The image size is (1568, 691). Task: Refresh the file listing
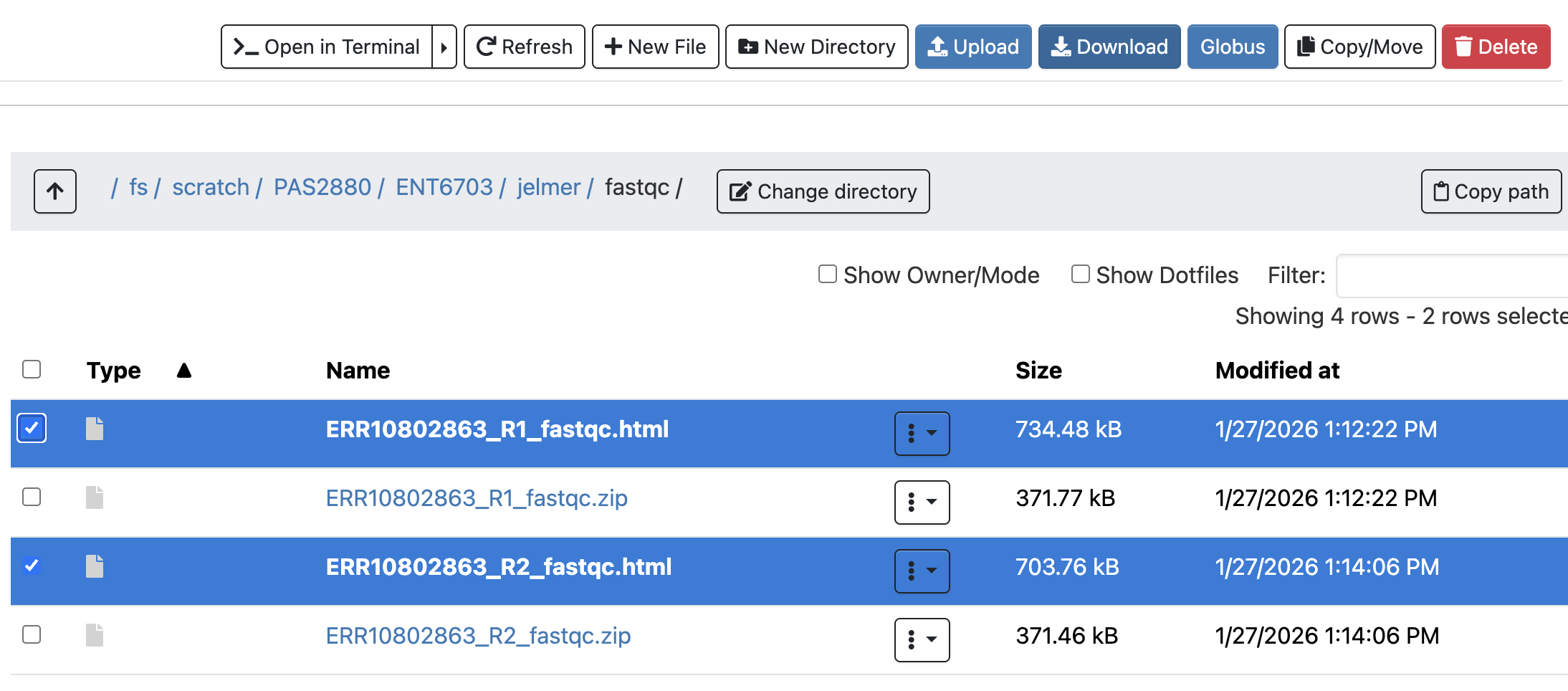point(524,47)
